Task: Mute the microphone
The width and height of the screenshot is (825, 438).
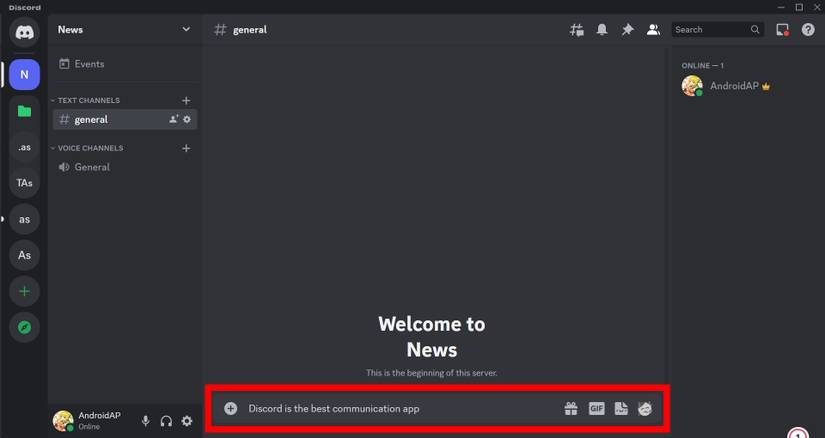Action: [x=145, y=421]
